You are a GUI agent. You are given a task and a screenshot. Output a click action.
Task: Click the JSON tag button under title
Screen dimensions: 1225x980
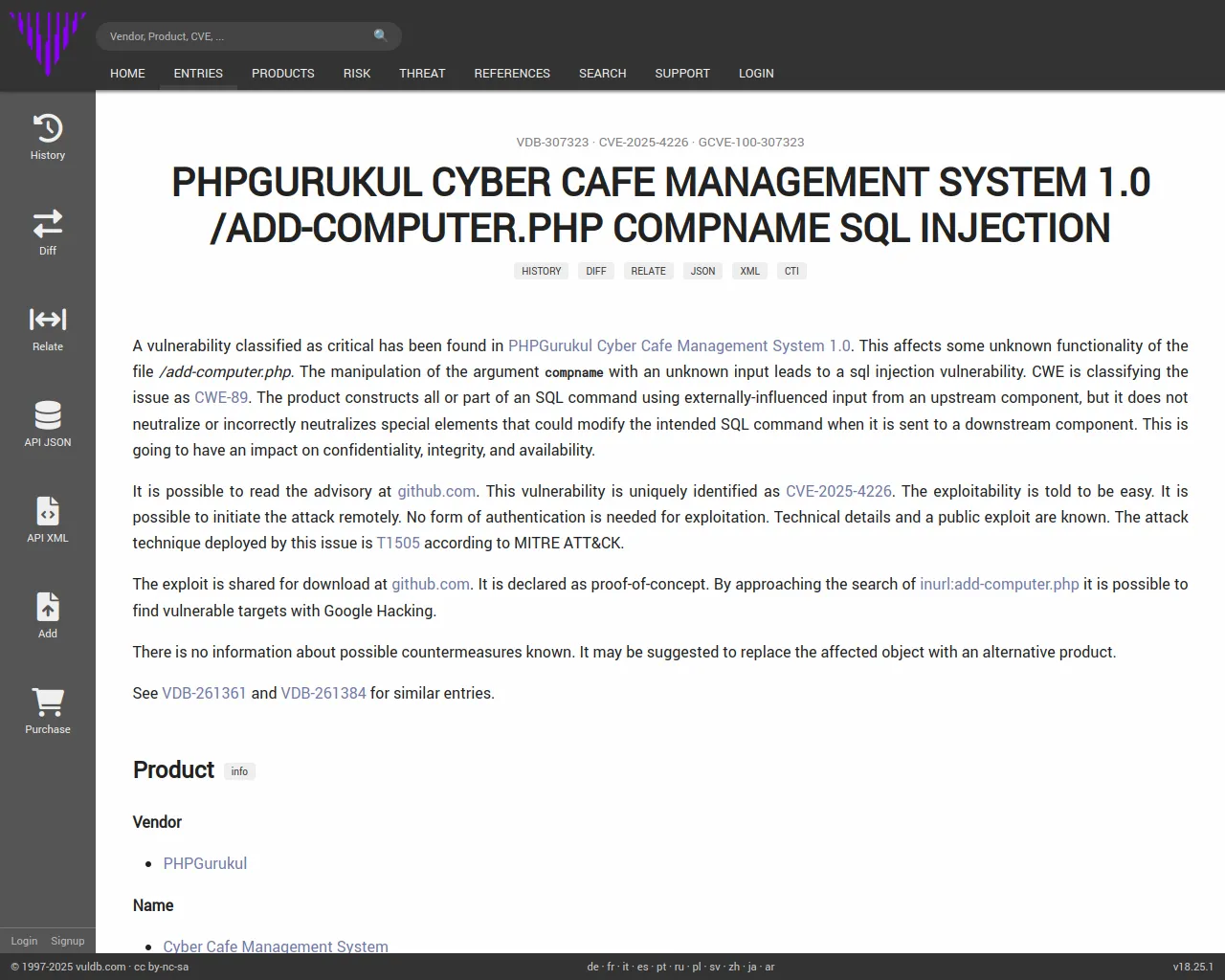[x=702, y=271]
